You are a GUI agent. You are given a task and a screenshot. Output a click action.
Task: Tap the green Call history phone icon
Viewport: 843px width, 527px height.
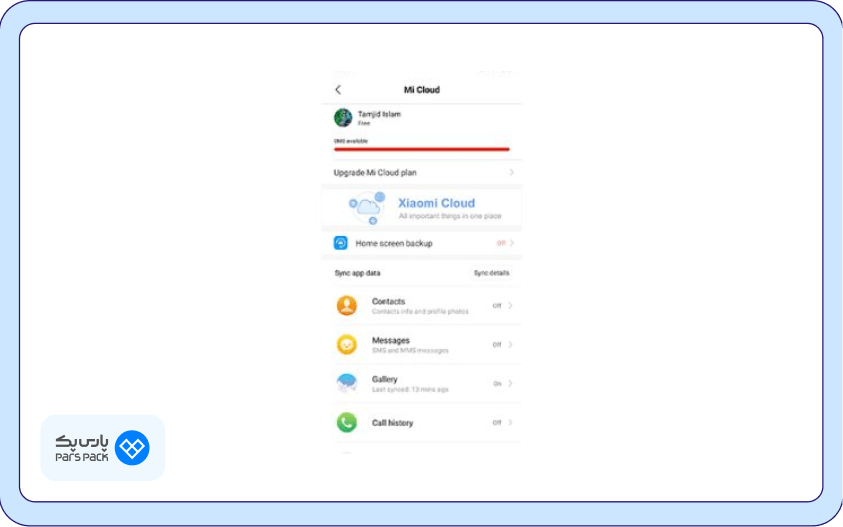click(x=347, y=423)
